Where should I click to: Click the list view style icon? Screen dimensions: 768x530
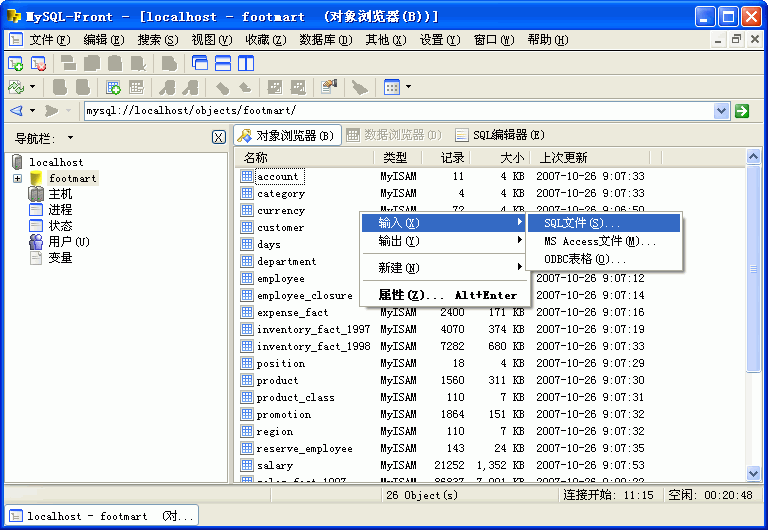point(392,87)
